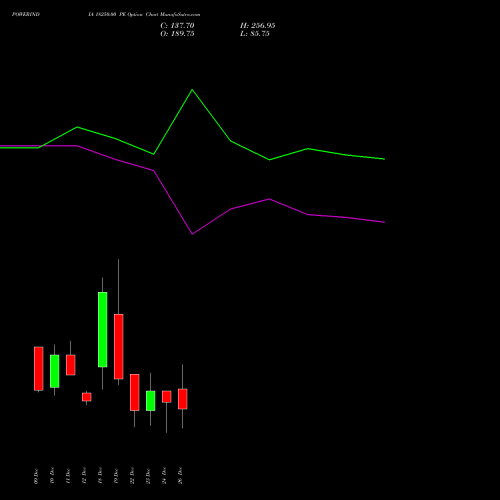The width and height of the screenshot is (500, 500).
Task: Select the 18 Dec date label
Action: pyautogui.click(x=100, y=476)
